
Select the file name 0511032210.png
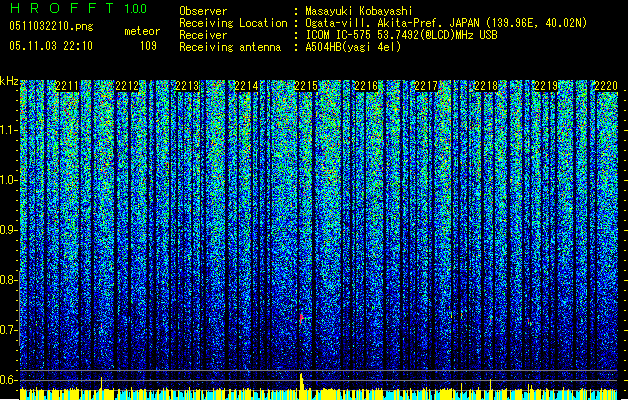tap(51, 27)
